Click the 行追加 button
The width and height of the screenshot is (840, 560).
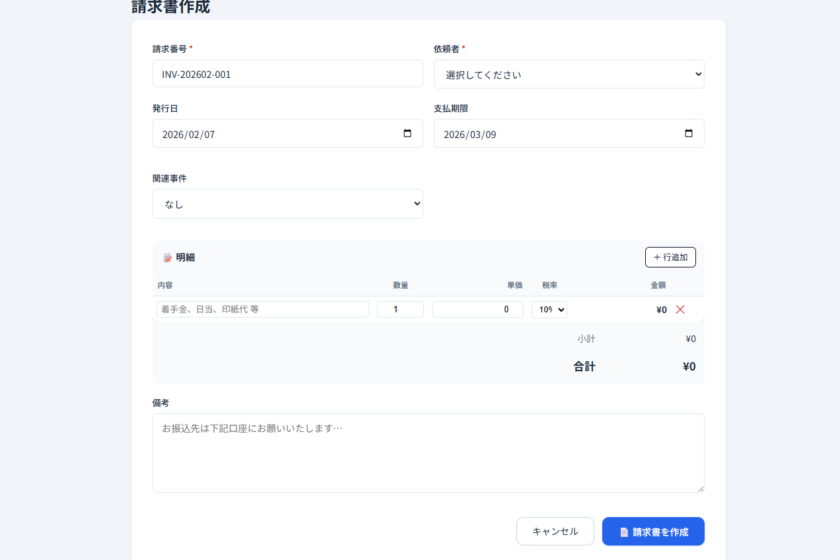pos(670,257)
